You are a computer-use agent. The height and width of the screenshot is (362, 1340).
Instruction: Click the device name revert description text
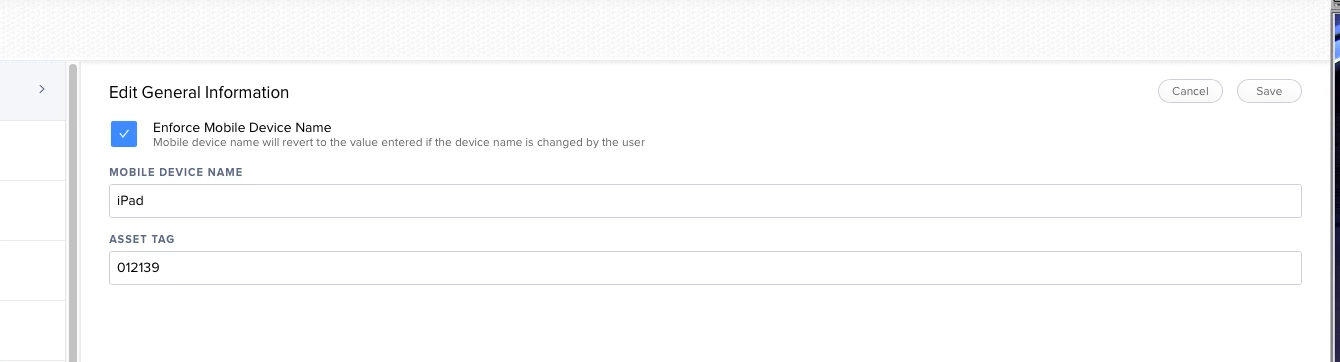coord(399,142)
